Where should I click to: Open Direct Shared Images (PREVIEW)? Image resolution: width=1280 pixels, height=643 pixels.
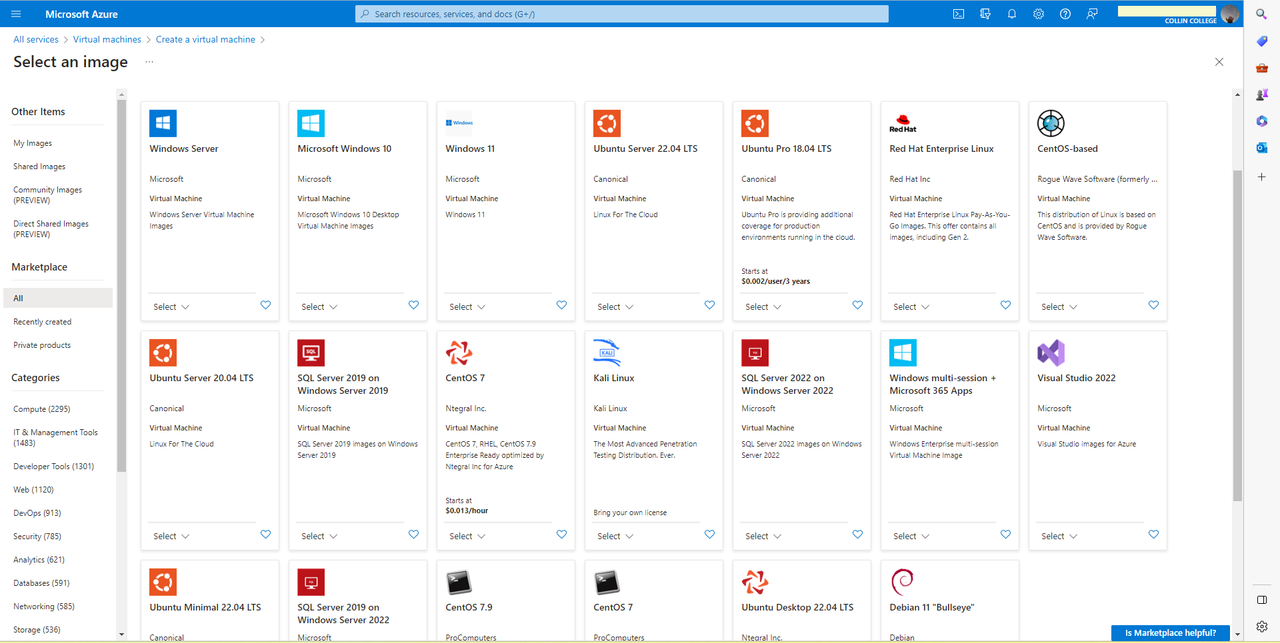click(x=51, y=229)
